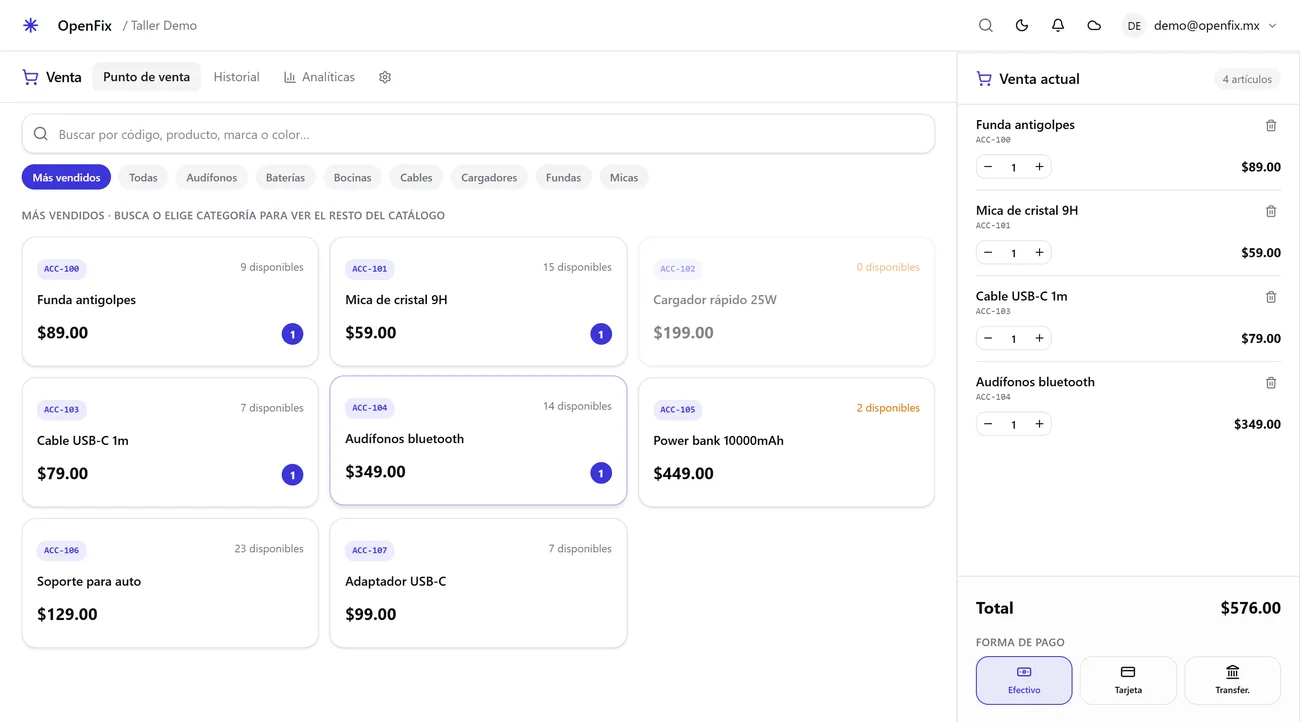Decrease Funda antigolpes quantity with minus
The image size is (1300, 722).
pos(988,167)
